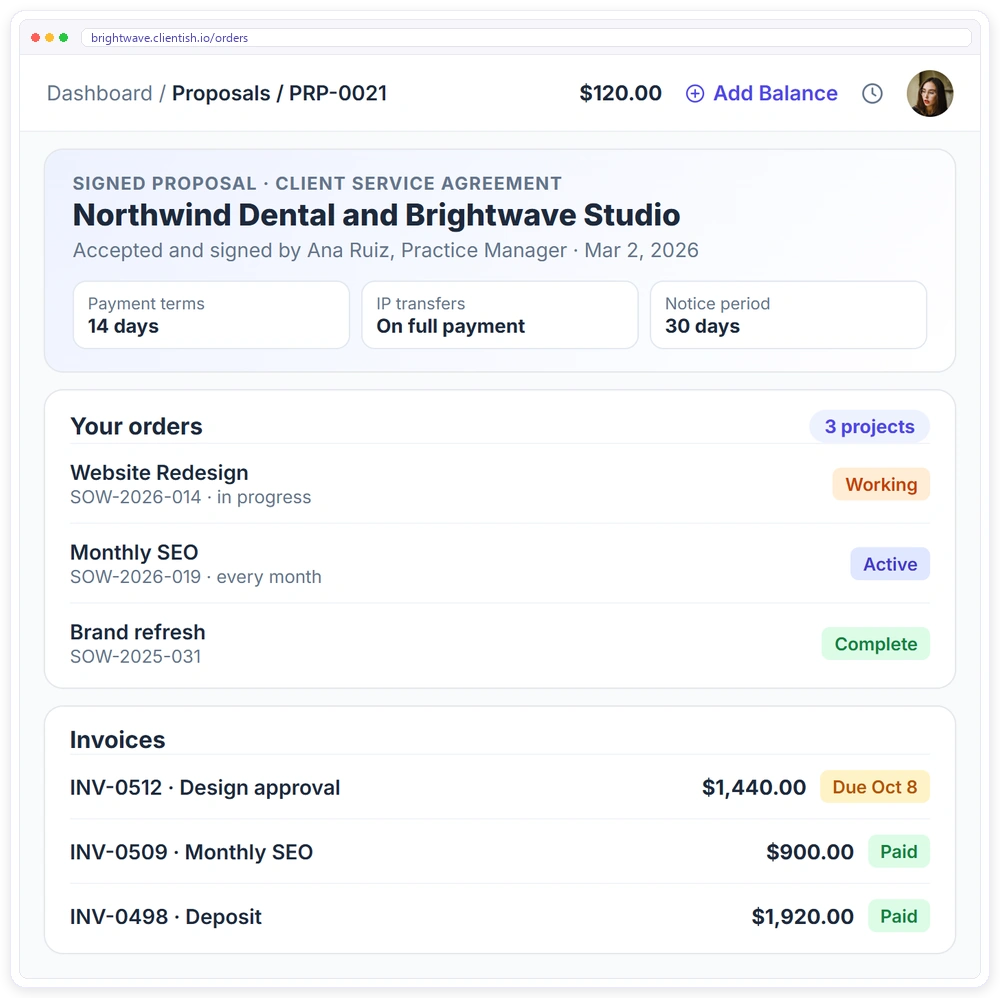
Task: Click the Due Oct 8 badge
Action: [x=874, y=787]
